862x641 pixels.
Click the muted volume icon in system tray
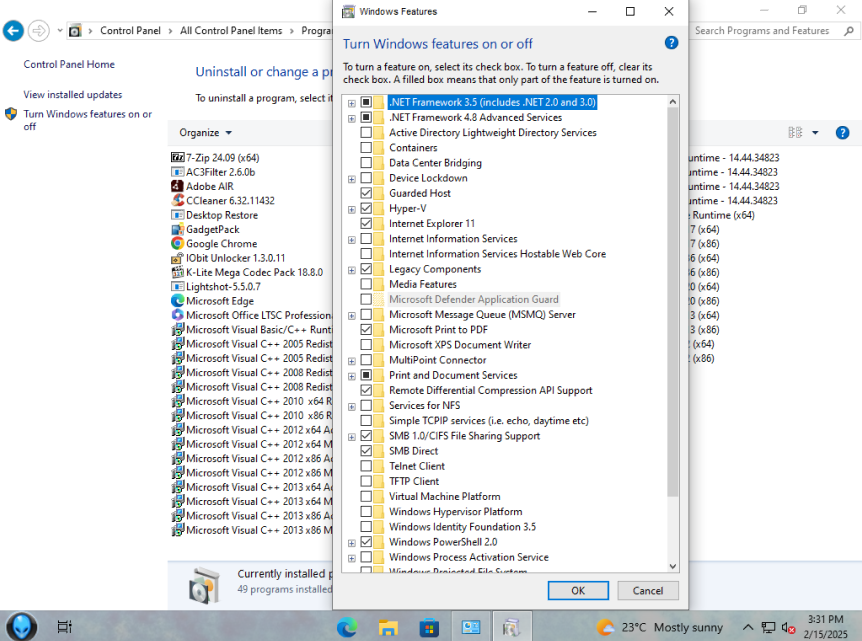(x=788, y=628)
